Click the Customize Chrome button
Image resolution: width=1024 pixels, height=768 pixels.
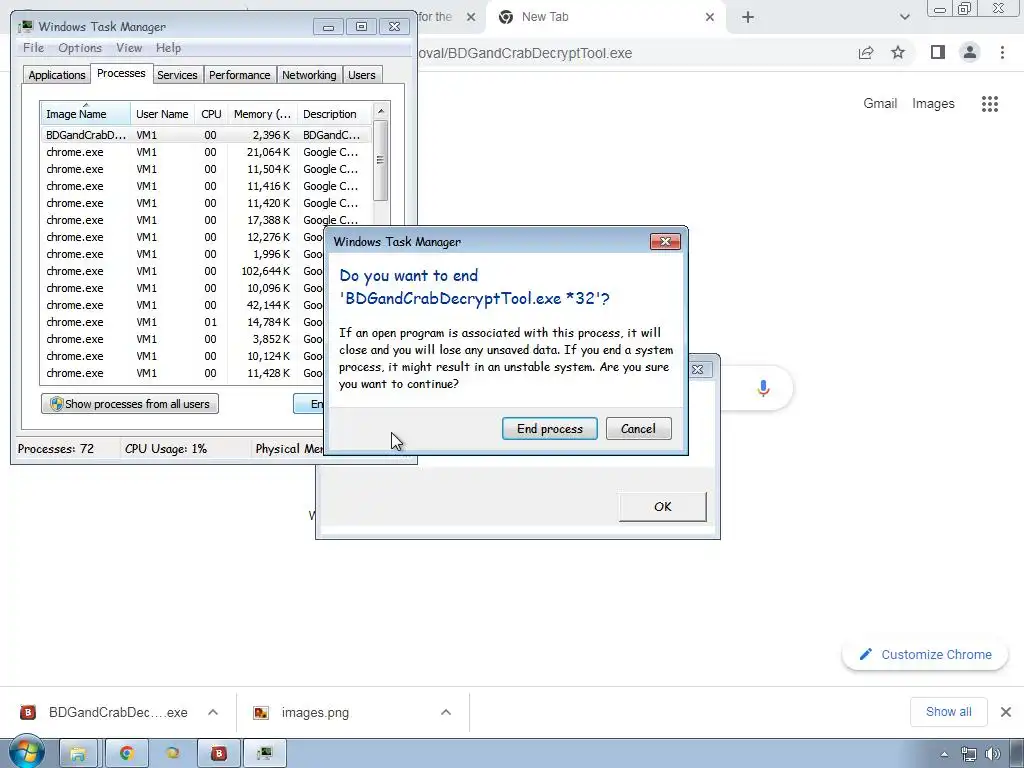(925, 654)
